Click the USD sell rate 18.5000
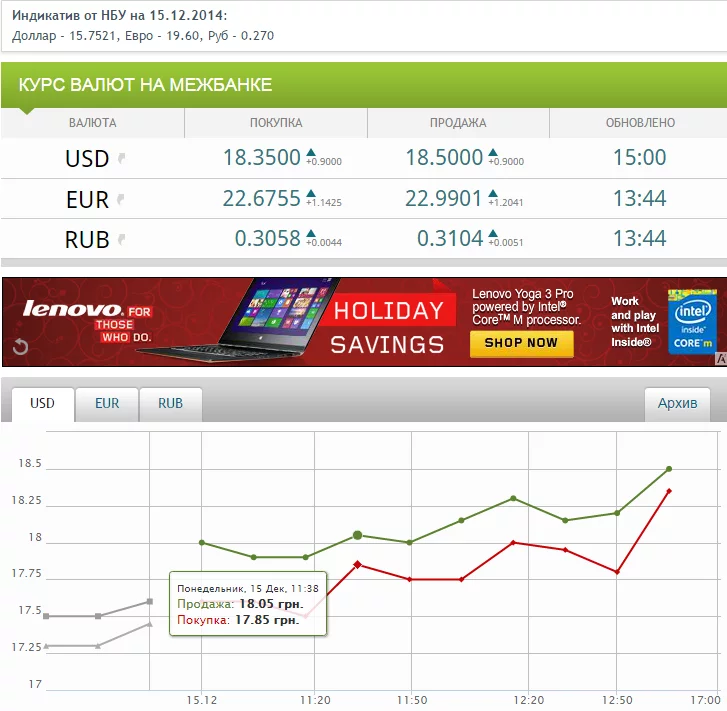 click(444, 158)
